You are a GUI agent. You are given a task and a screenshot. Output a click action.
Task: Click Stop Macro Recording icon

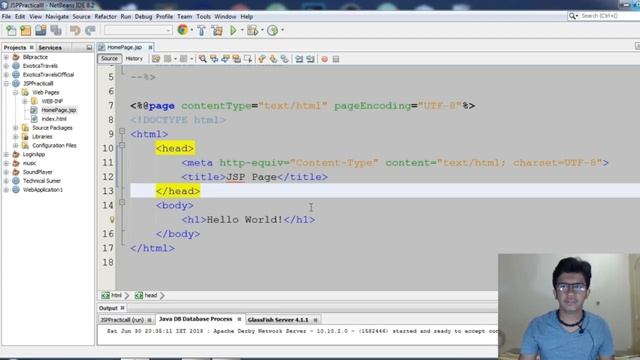(336, 59)
